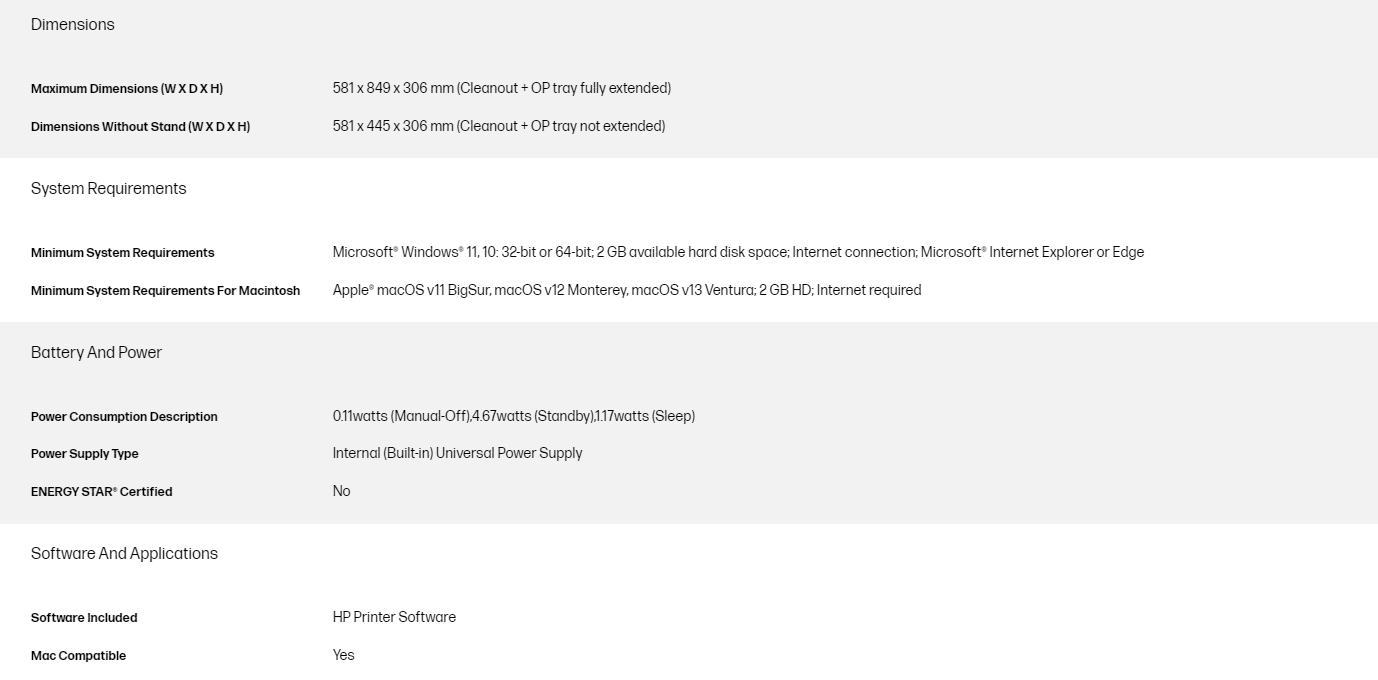Click the Microsoft Windows 11, 10 requirements text
The image size is (1378, 680).
(x=737, y=252)
